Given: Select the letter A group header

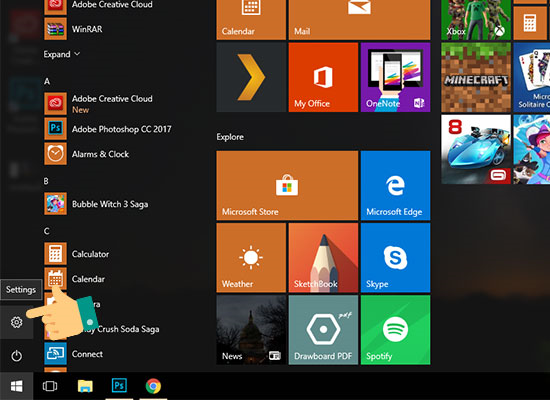Looking at the screenshot, I should pos(47,81).
